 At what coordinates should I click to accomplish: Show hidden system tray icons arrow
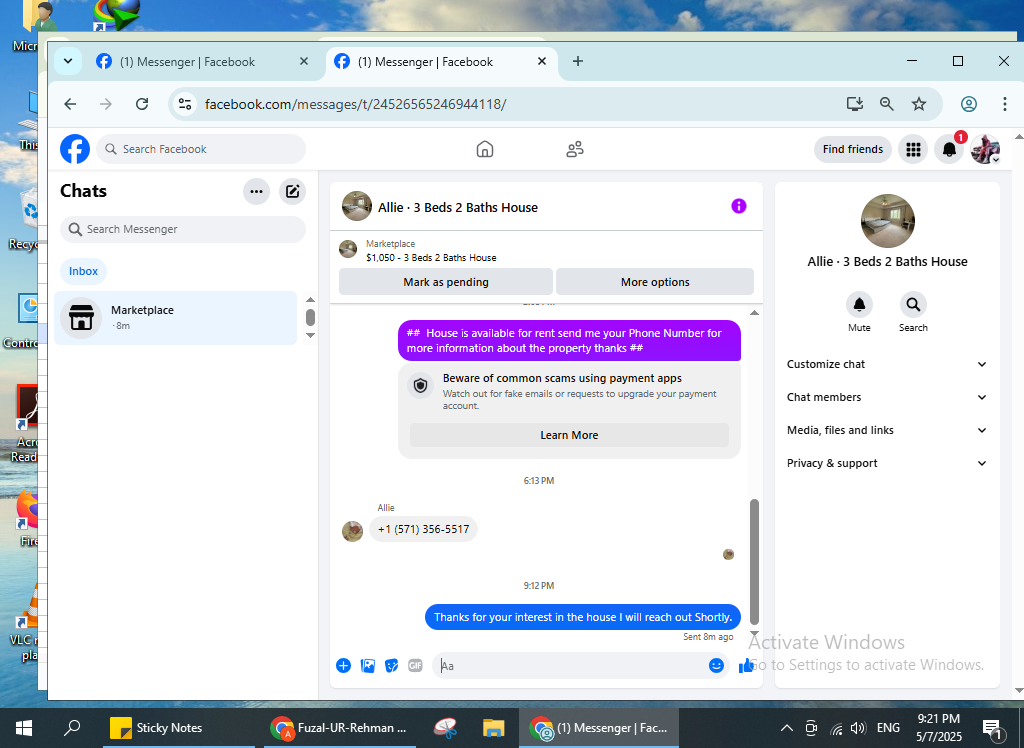pos(787,728)
